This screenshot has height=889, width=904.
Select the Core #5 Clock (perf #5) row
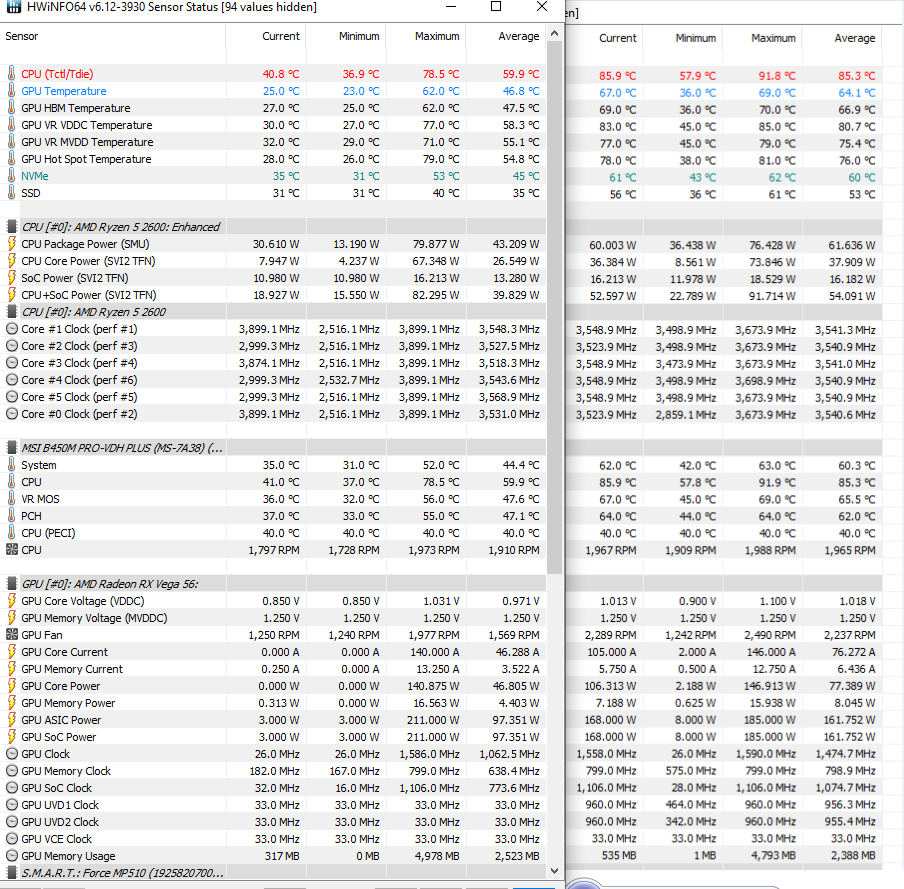pos(273,397)
